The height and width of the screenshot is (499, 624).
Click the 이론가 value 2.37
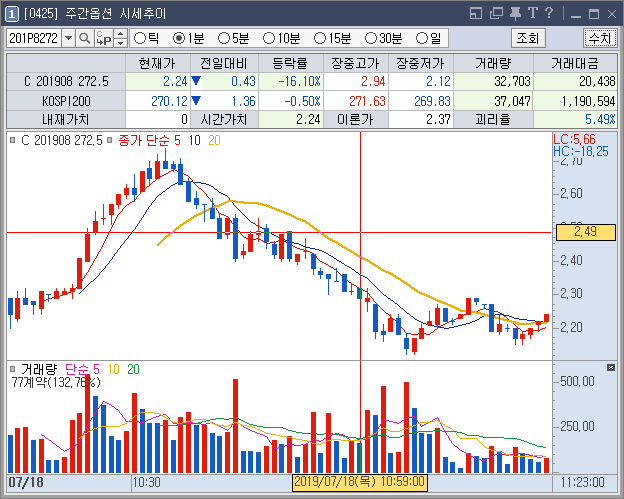(x=420, y=119)
